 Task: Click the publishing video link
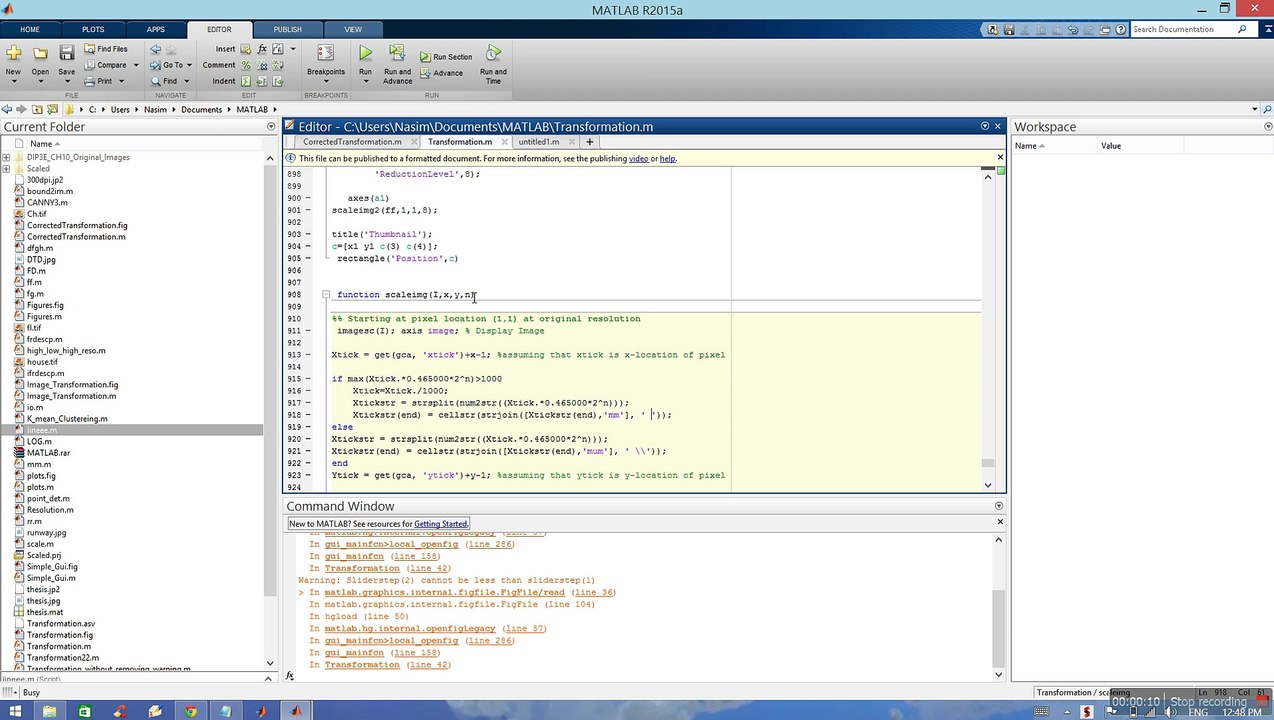tap(638, 158)
